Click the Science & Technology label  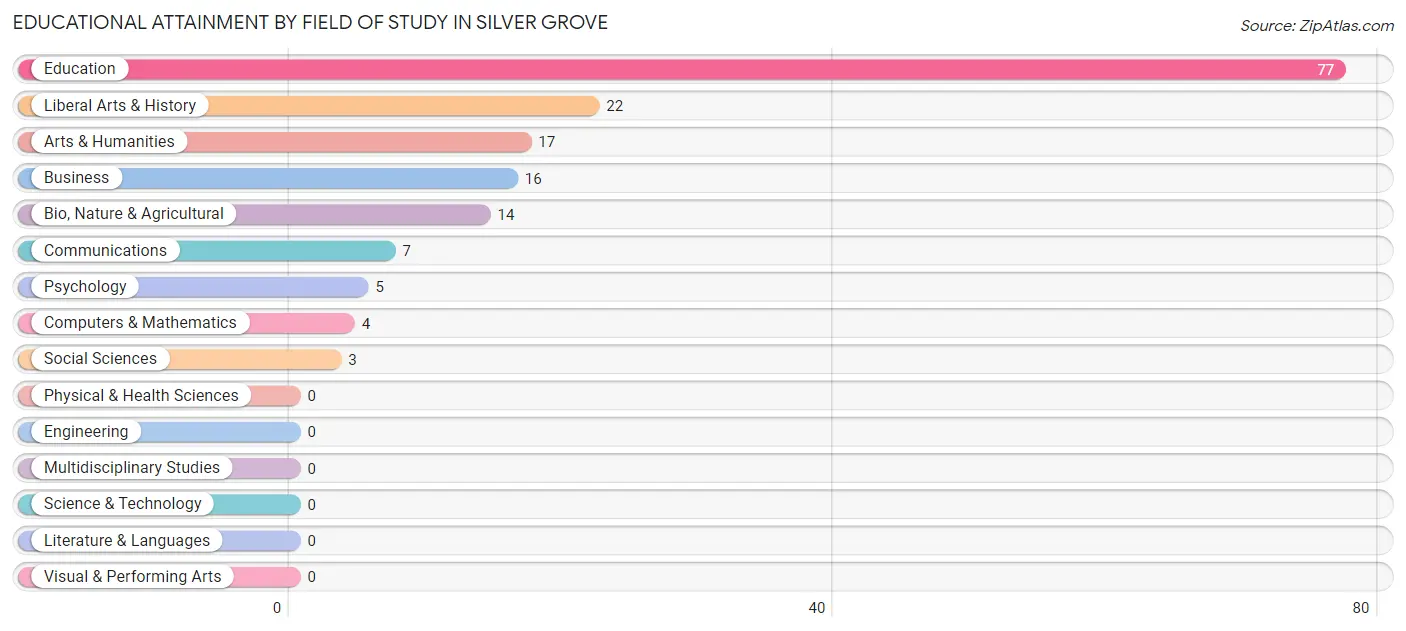click(122, 504)
